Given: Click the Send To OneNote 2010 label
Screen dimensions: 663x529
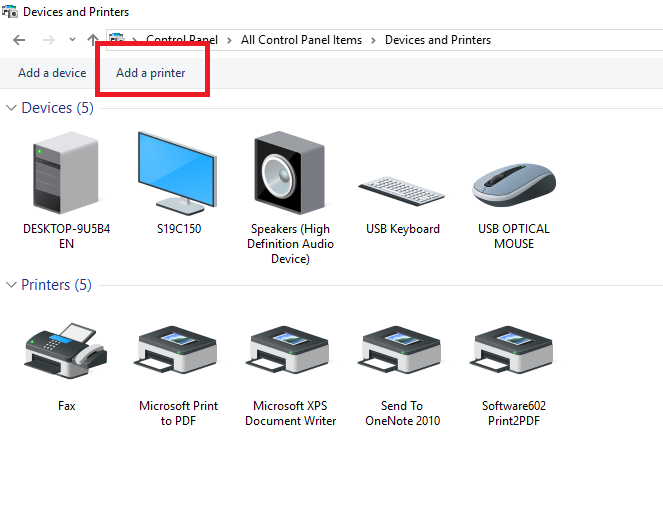Looking at the screenshot, I should [x=403, y=413].
